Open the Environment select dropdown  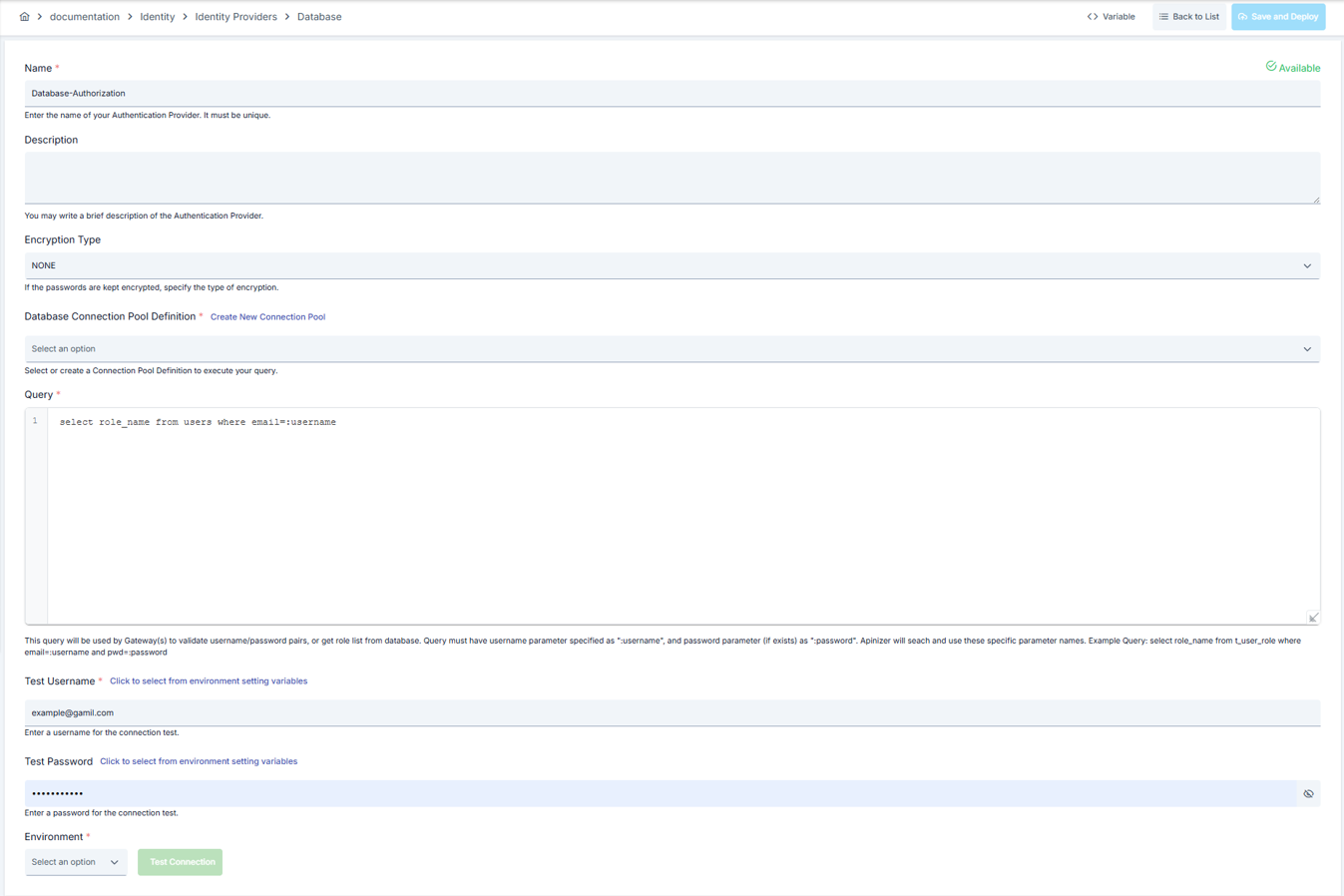tap(76, 862)
